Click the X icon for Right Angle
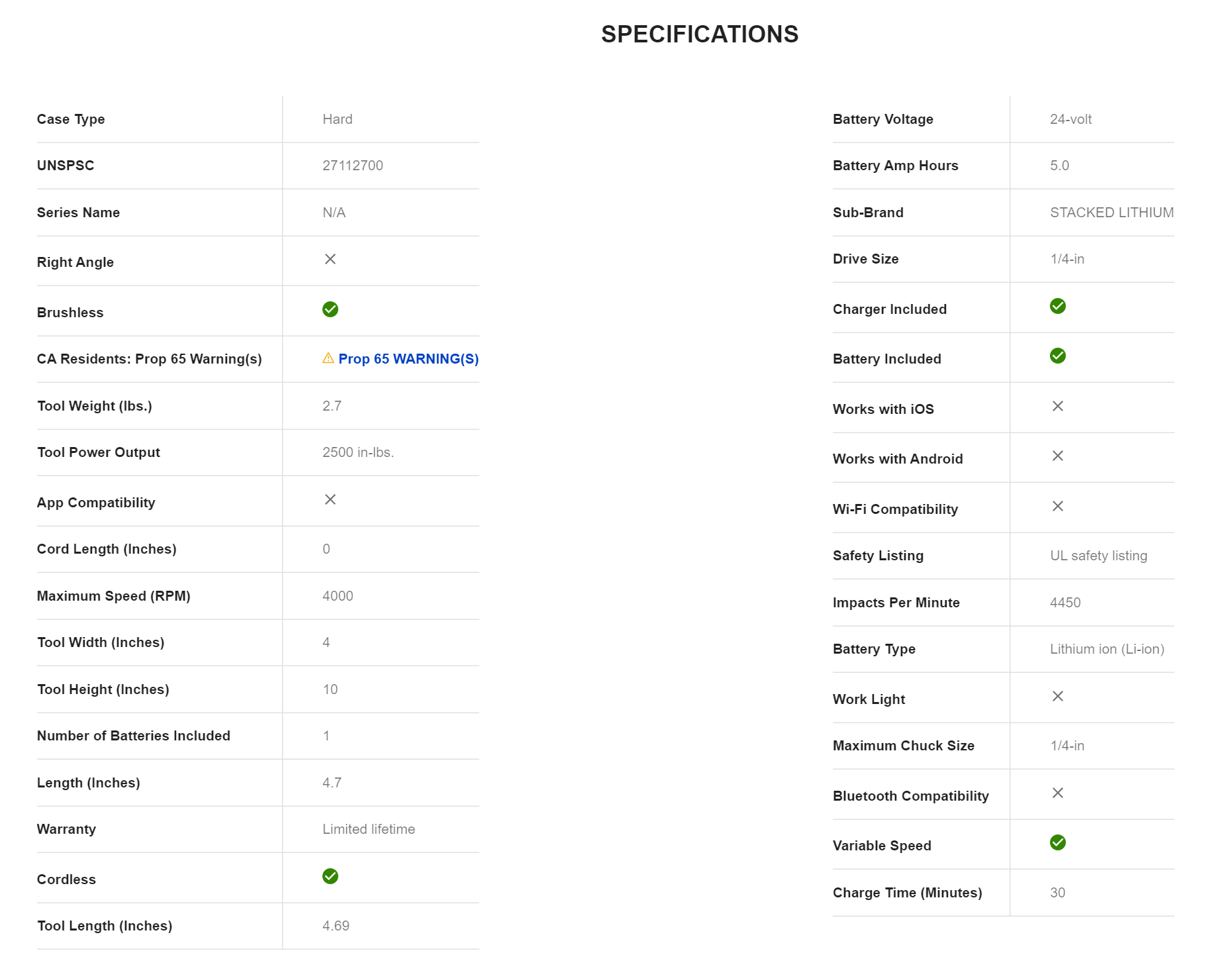Image resolution: width=1232 pixels, height=955 pixels. click(330, 259)
